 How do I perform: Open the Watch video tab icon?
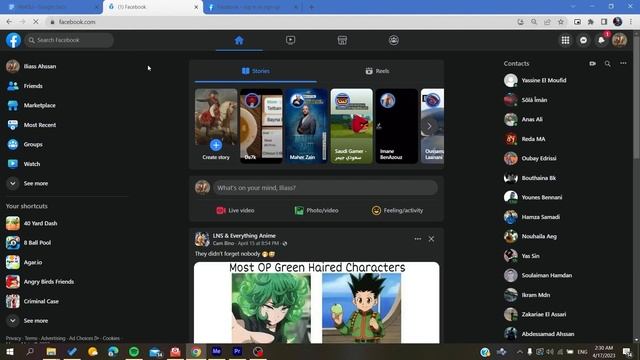point(291,40)
